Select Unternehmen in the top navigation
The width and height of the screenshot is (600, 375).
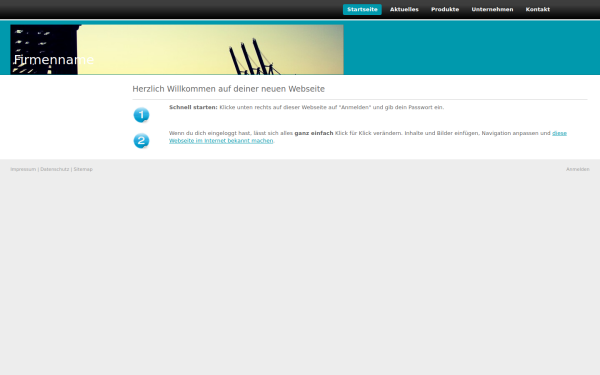(492, 10)
